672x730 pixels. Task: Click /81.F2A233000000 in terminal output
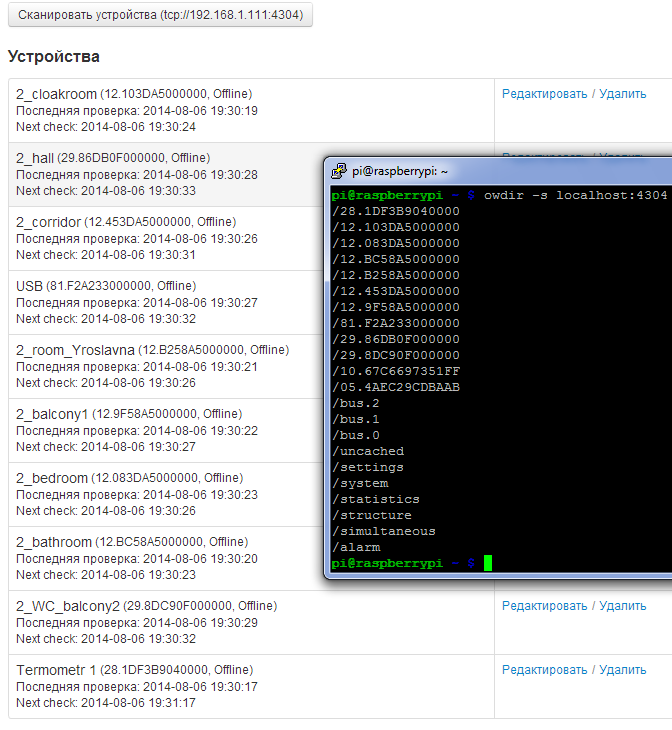[396, 323]
